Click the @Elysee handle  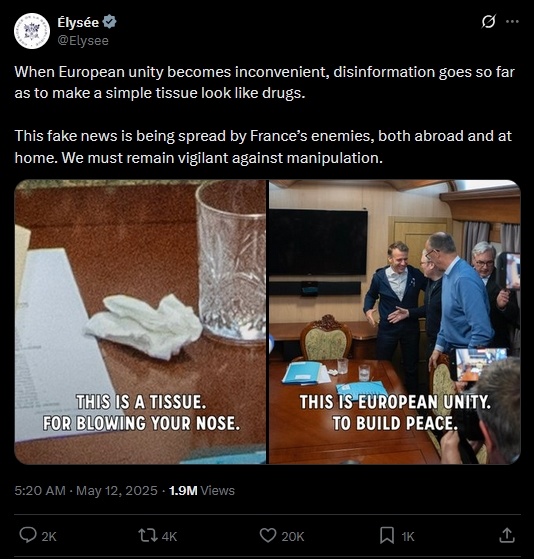click(83, 41)
